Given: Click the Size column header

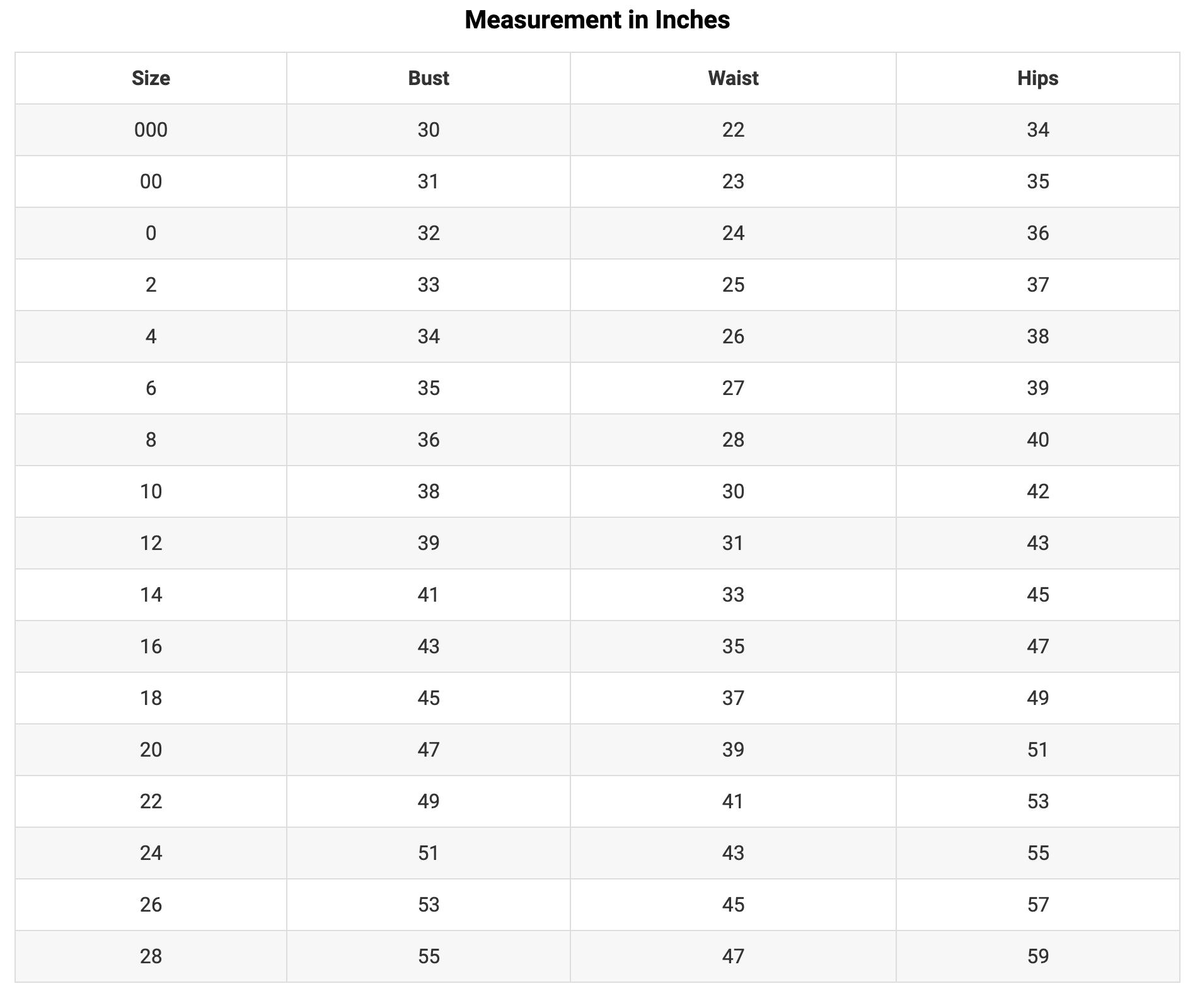Looking at the screenshot, I should coord(151,78).
